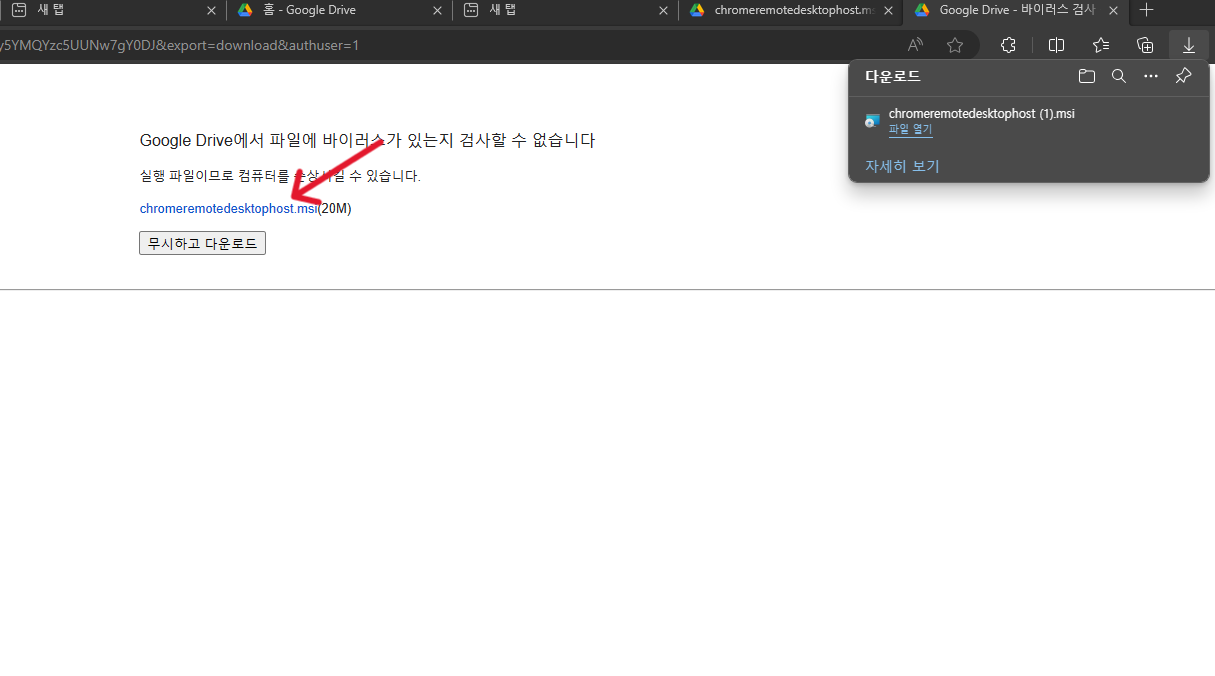Open the Read aloud icon in address bar
Image resolution: width=1215 pixels, height=676 pixels.
[x=915, y=45]
